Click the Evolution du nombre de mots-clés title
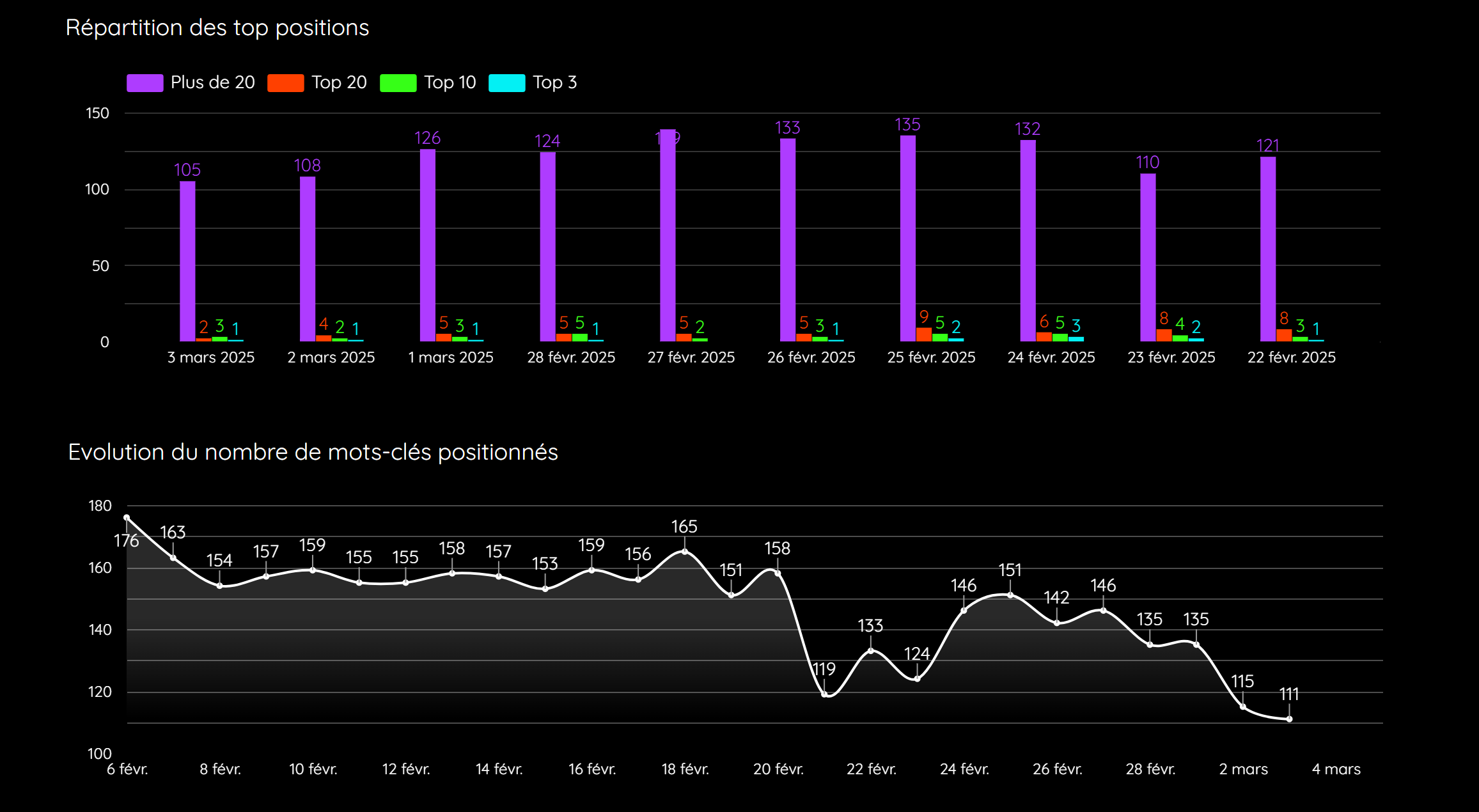 click(313, 452)
